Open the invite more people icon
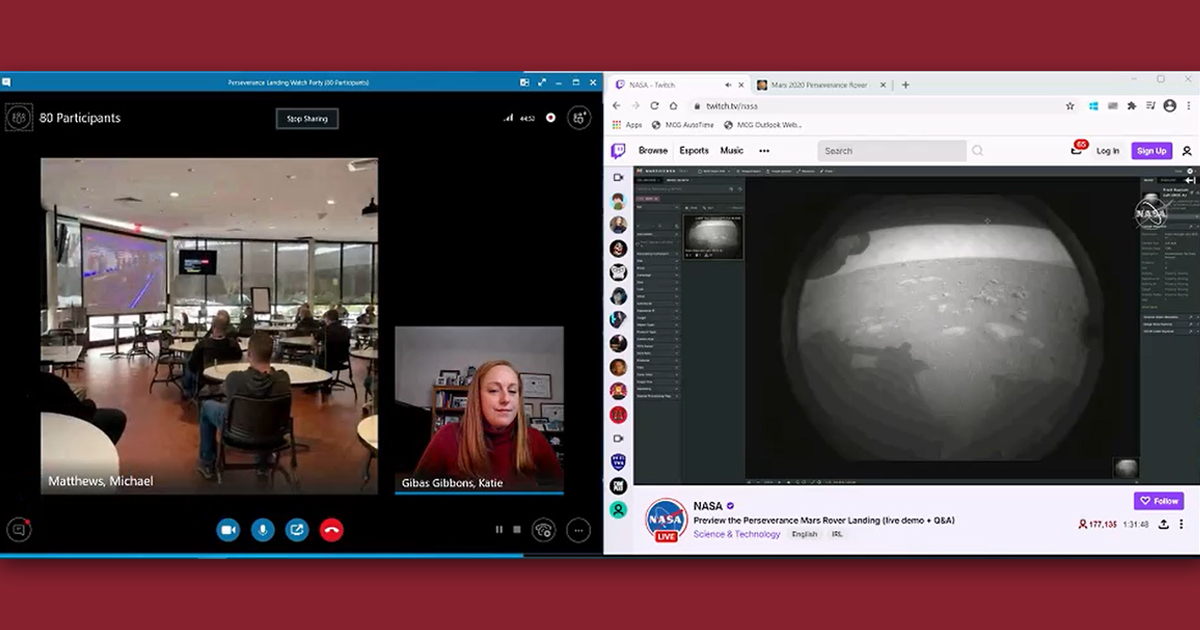Screen dimensions: 1200x630 579,117
